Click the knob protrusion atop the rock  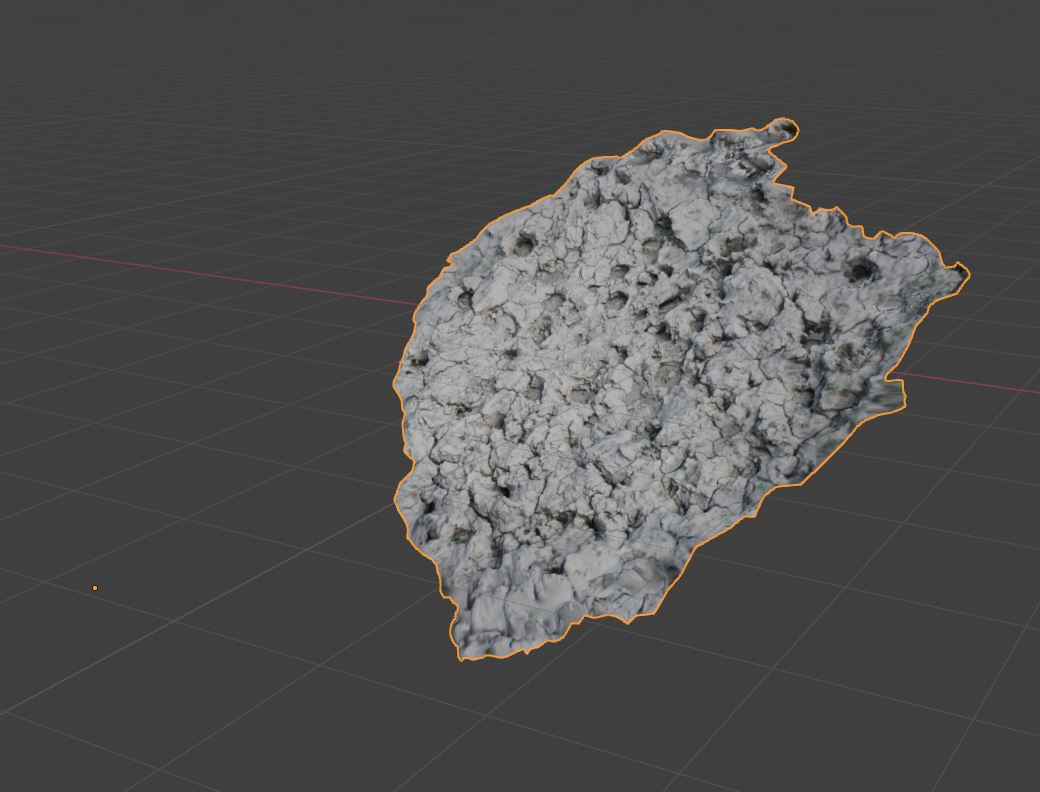pos(783,129)
